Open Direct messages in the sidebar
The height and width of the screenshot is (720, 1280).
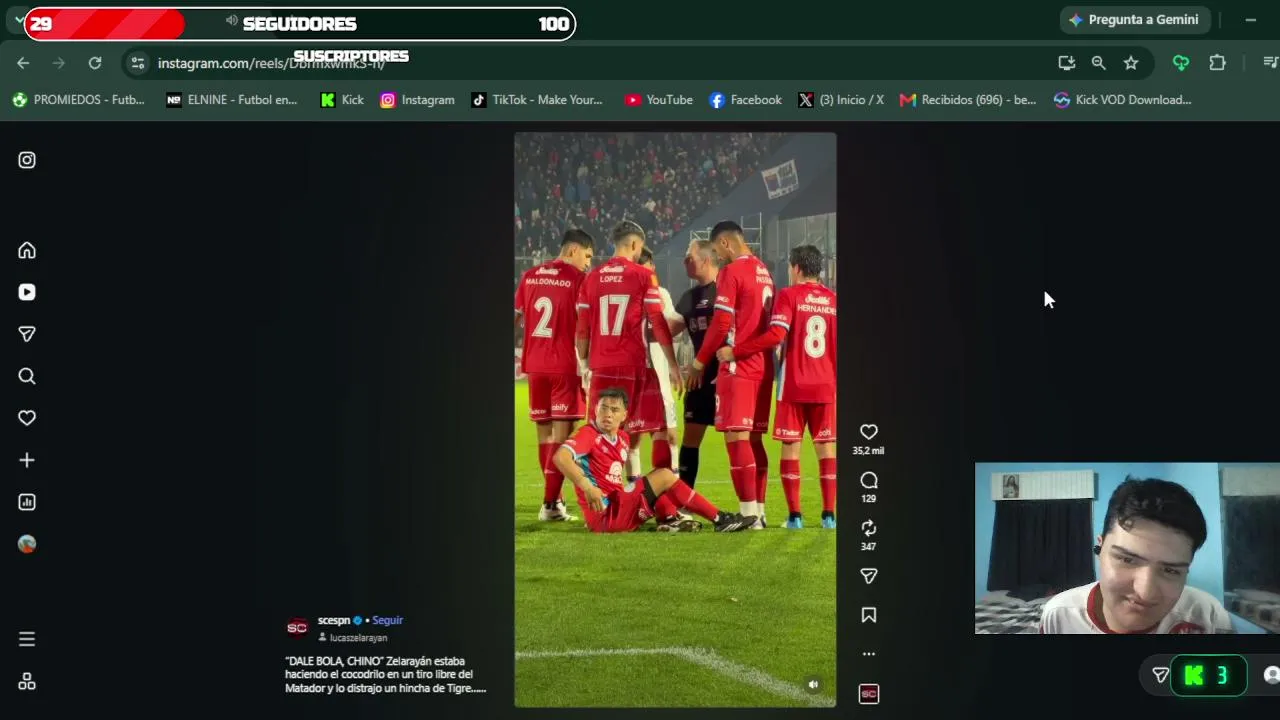point(27,334)
